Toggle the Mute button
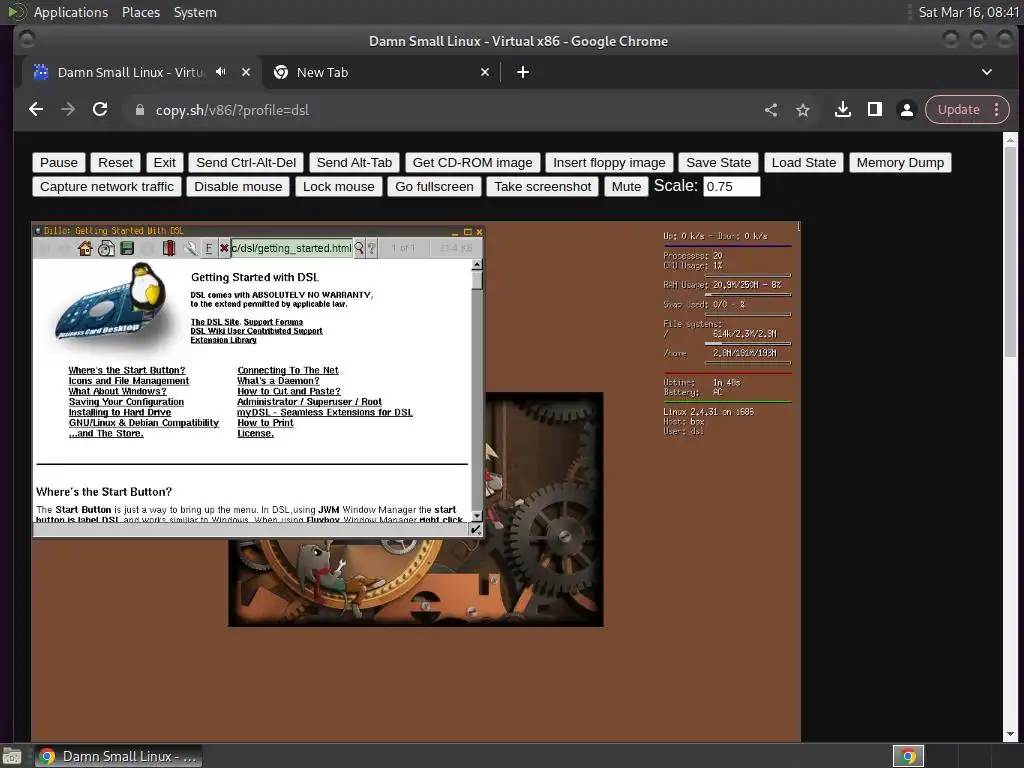1024x768 pixels. pyautogui.click(x=626, y=187)
